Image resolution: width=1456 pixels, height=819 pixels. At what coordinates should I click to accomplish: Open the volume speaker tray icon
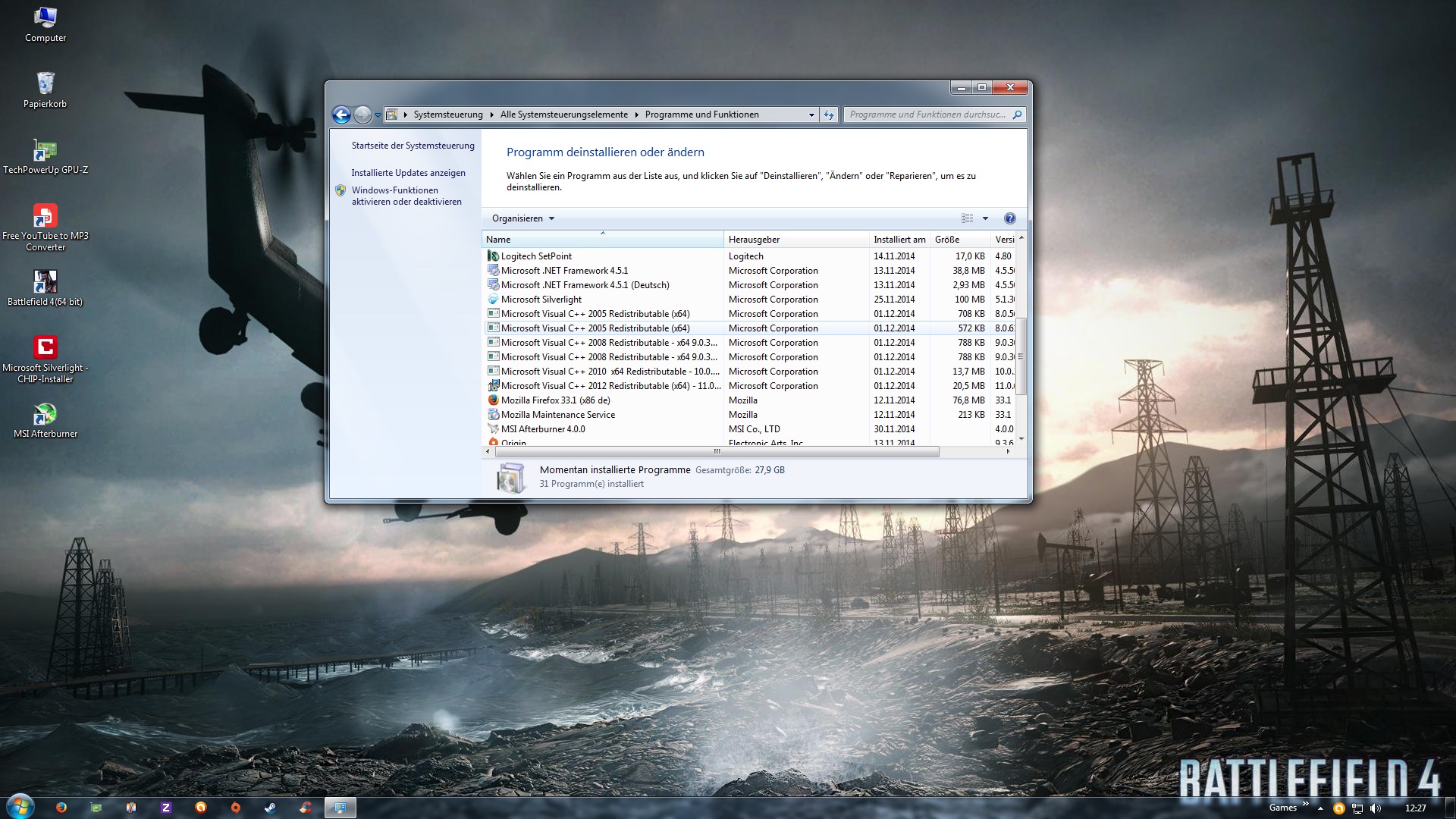(x=1376, y=808)
